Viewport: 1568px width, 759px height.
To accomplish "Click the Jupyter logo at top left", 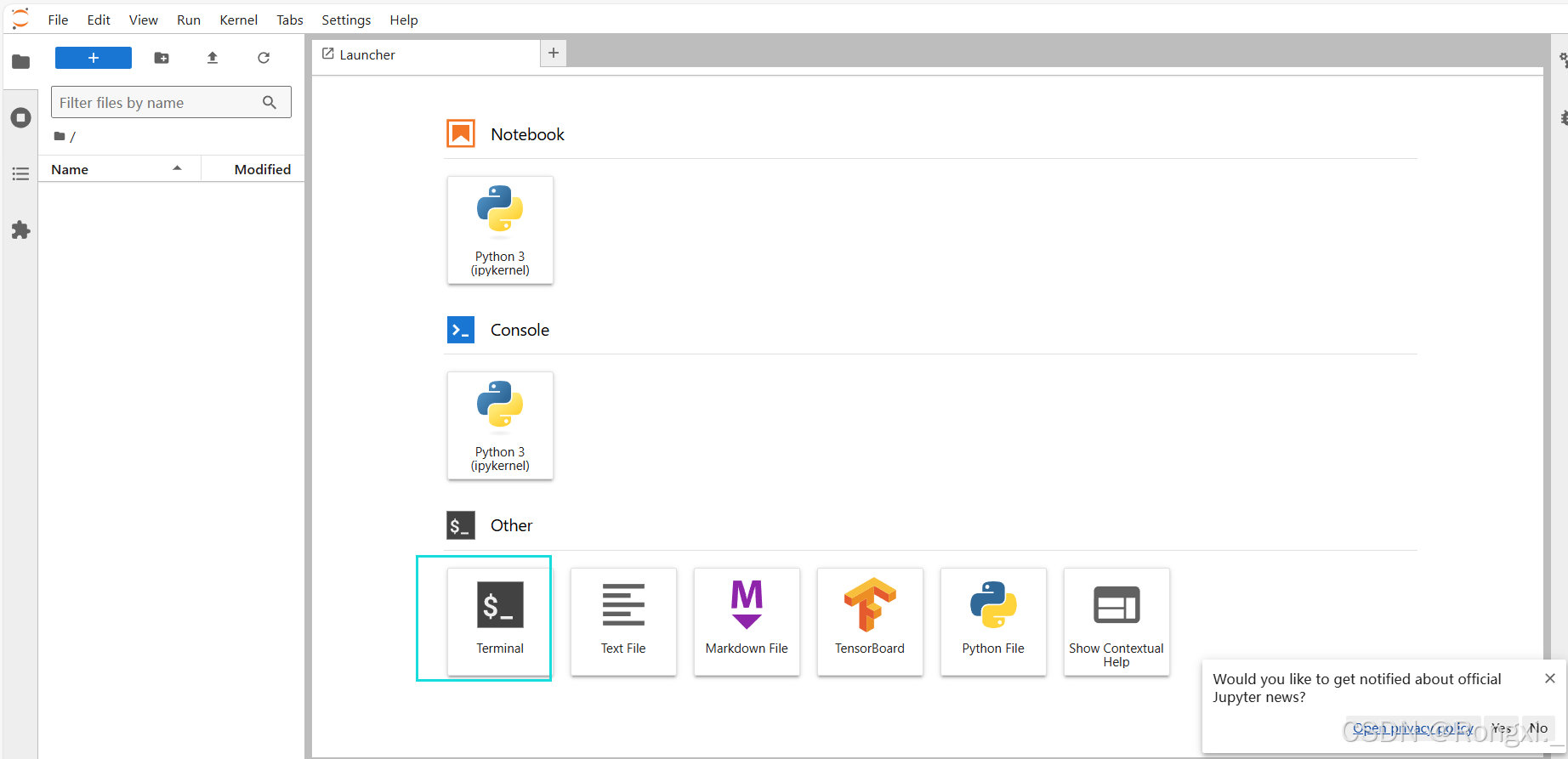I will [20, 19].
